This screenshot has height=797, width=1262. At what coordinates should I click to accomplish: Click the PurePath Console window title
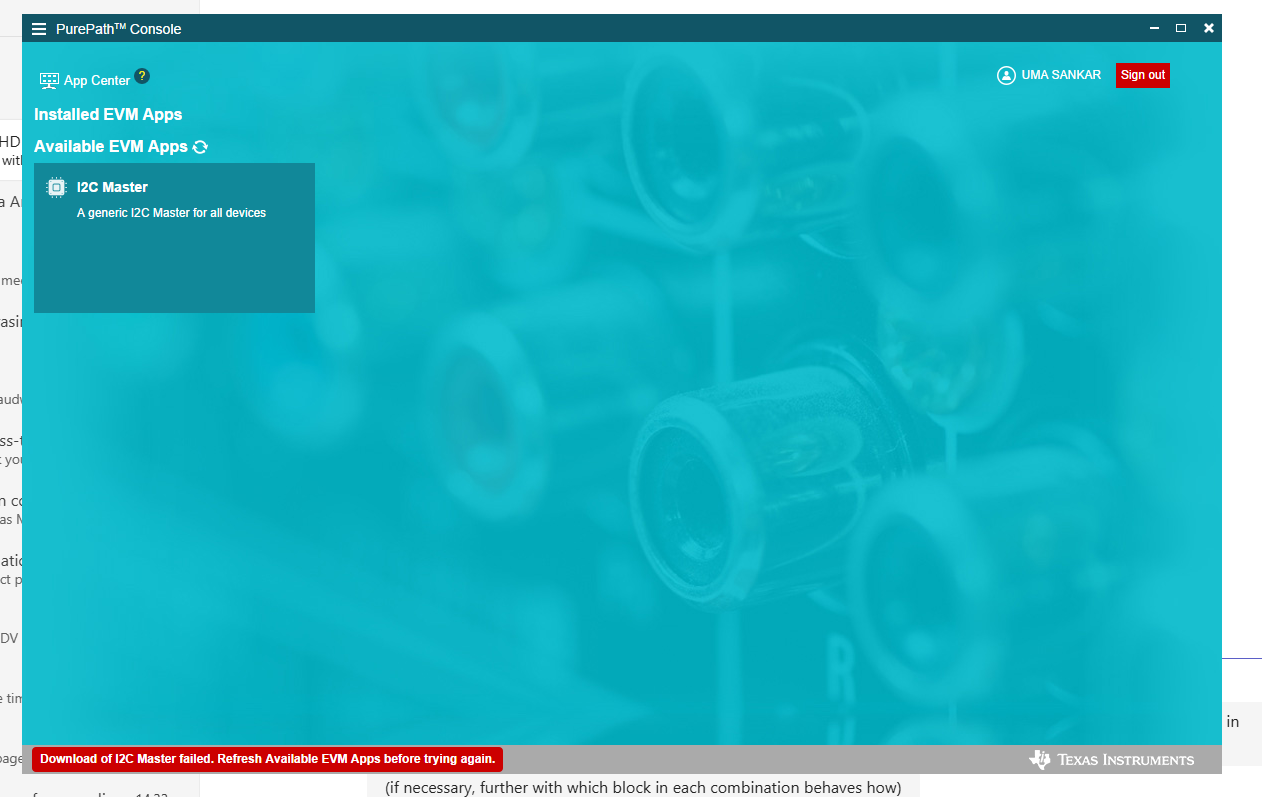pos(119,29)
